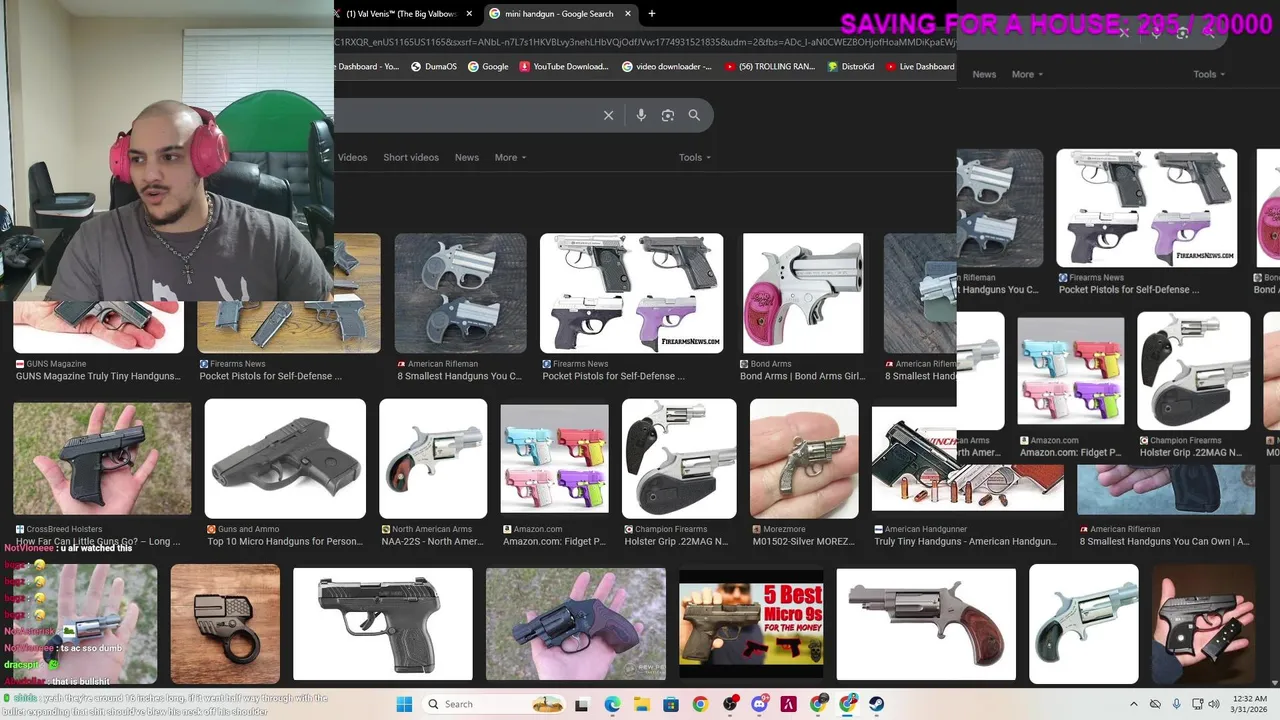Focus the browser address bar URL
1280x720 pixels.
[645, 41]
